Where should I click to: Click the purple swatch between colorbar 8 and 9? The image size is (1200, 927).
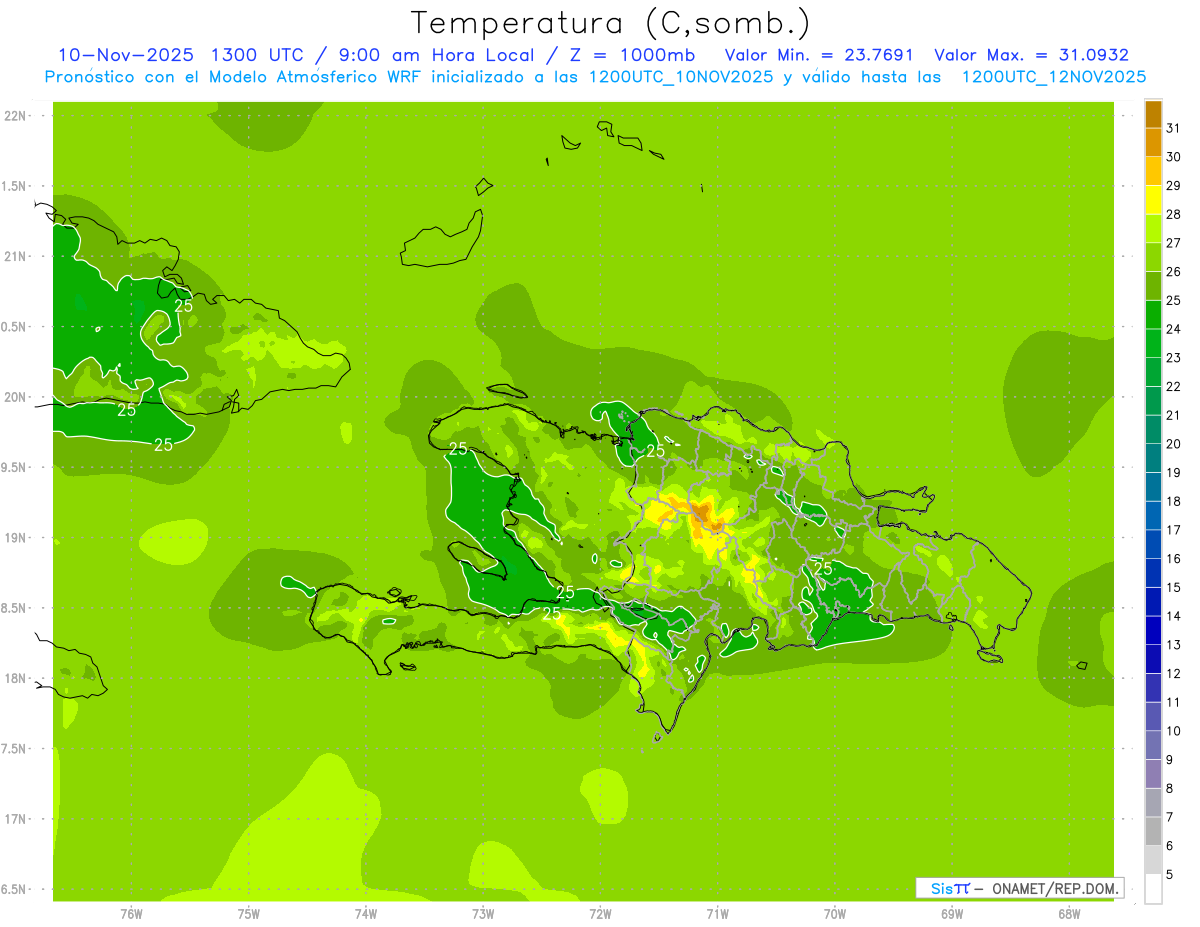pyautogui.click(x=1153, y=774)
